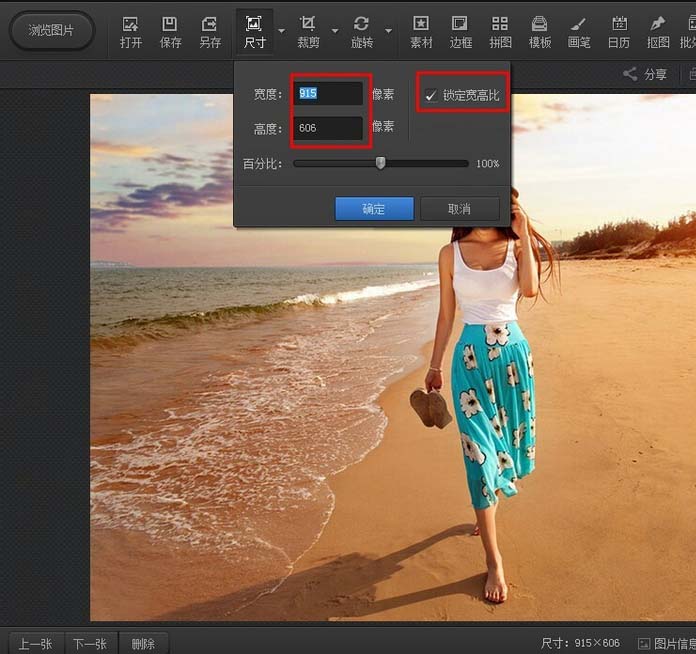This screenshot has width=696, height=654.
Task: Click the 浏览图片 browse pictures button
Action: tap(51, 31)
